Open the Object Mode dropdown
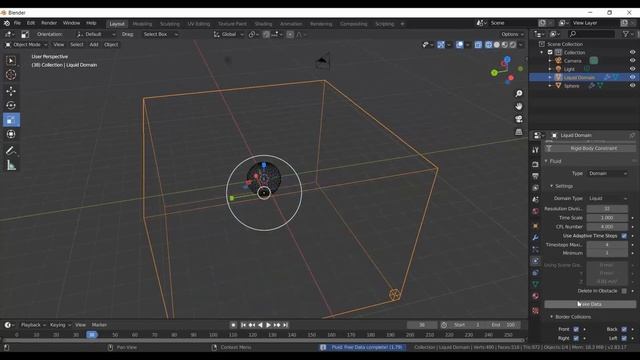The image size is (640, 360). (26, 44)
